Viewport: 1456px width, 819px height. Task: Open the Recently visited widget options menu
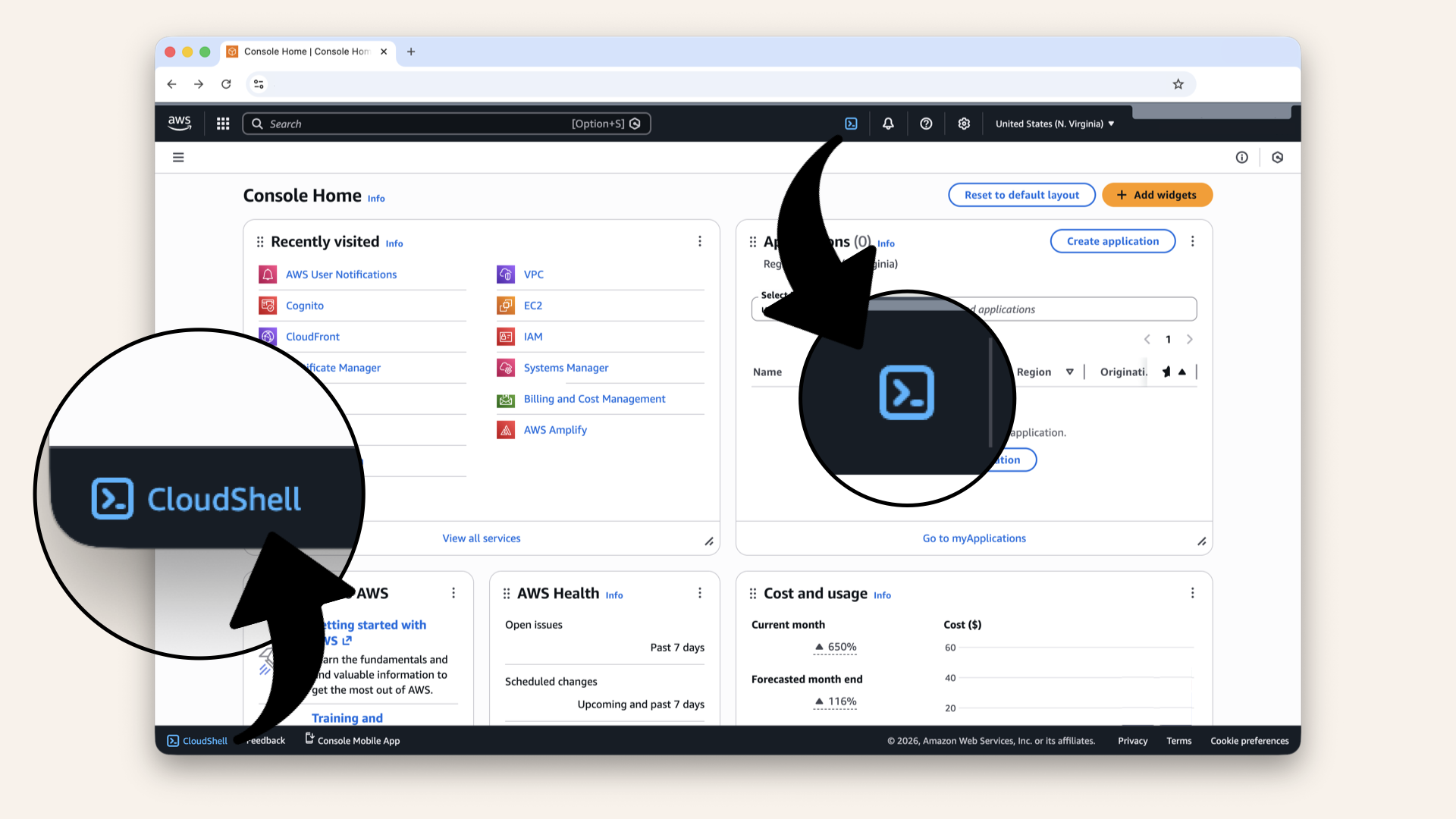click(699, 241)
